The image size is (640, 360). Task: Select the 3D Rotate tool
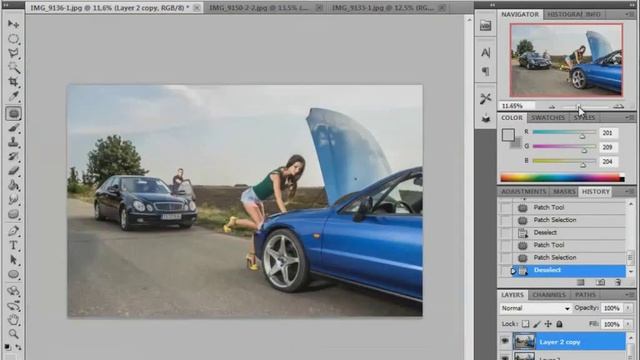[13, 291]
